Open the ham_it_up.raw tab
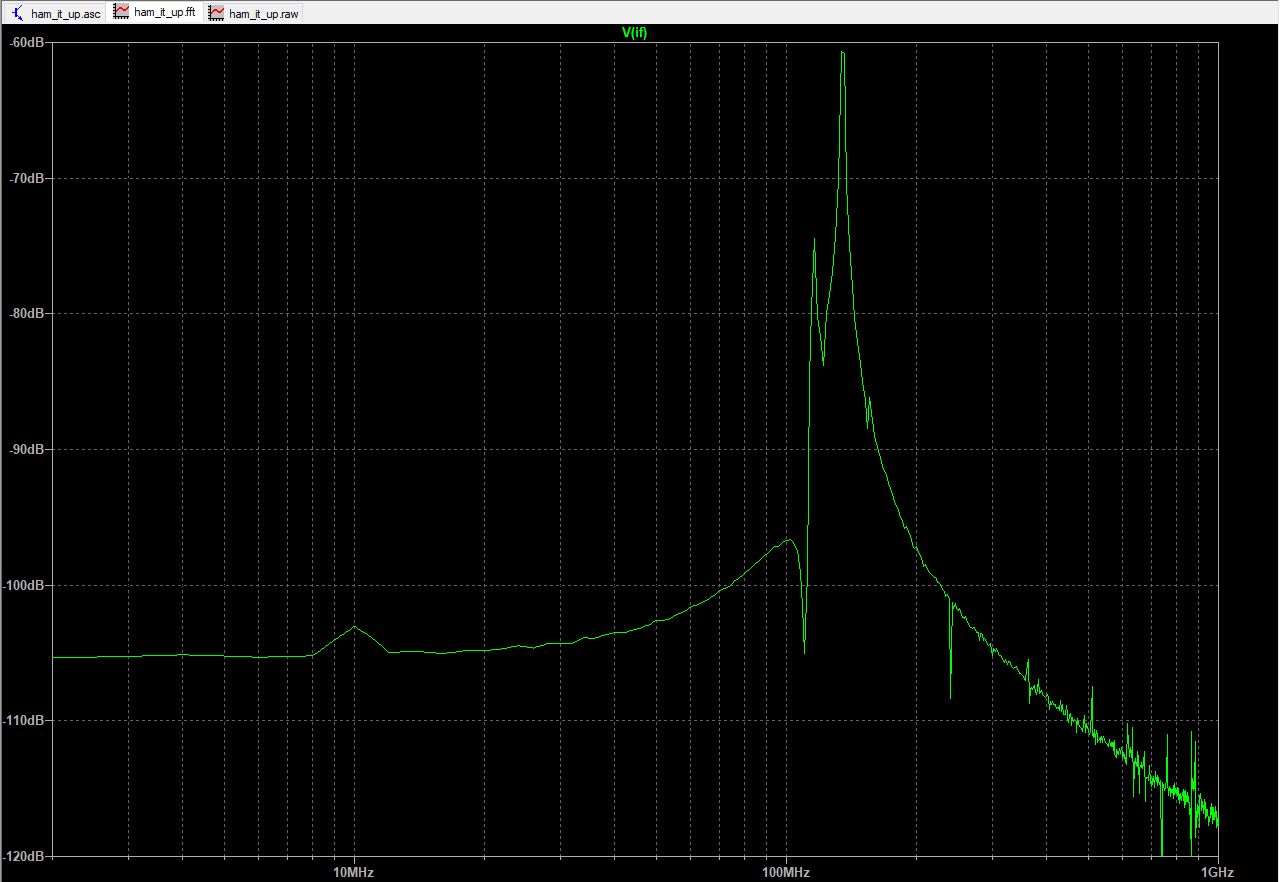 pos(254,13)
